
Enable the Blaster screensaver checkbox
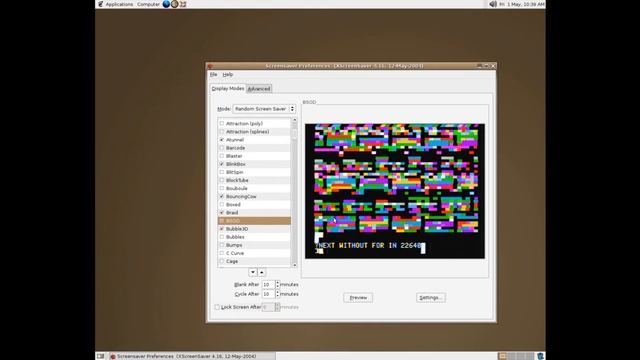222,156
